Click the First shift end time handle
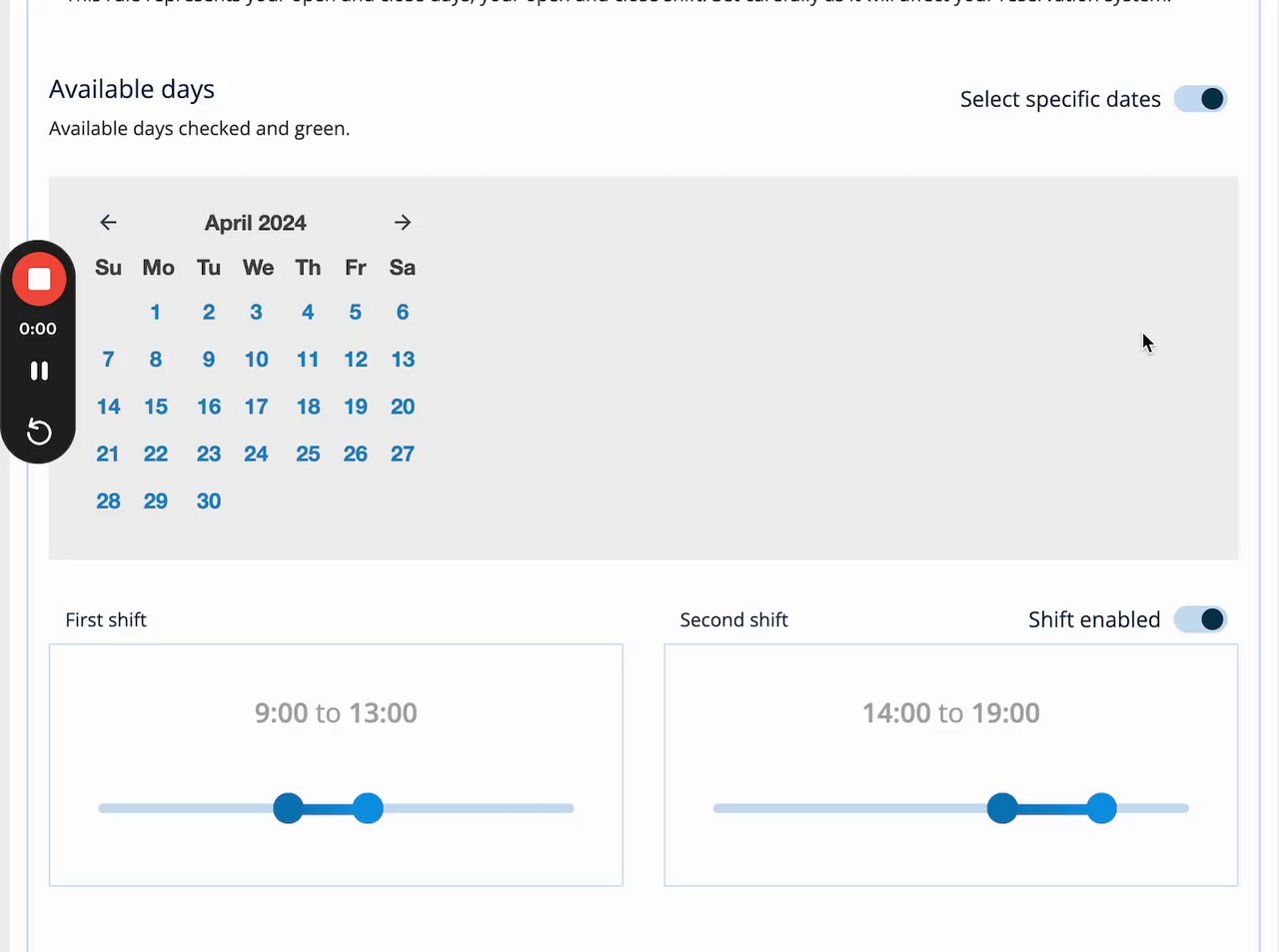Viewport: 1279px width, 952px height. (x=368, y=808)
